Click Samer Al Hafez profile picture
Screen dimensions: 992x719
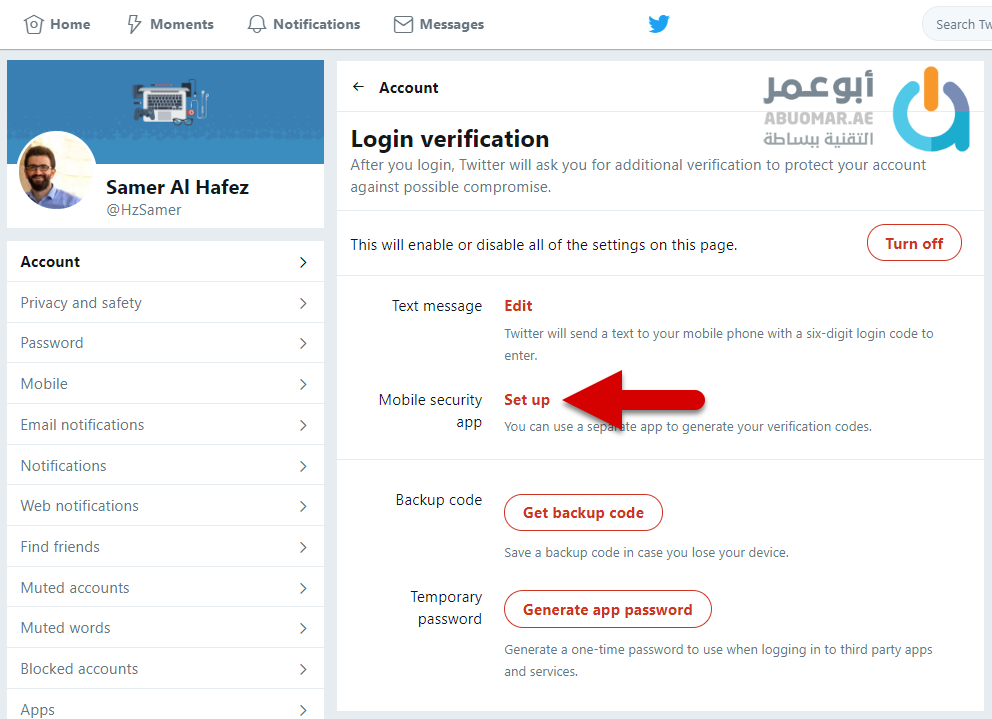(57, 170)
